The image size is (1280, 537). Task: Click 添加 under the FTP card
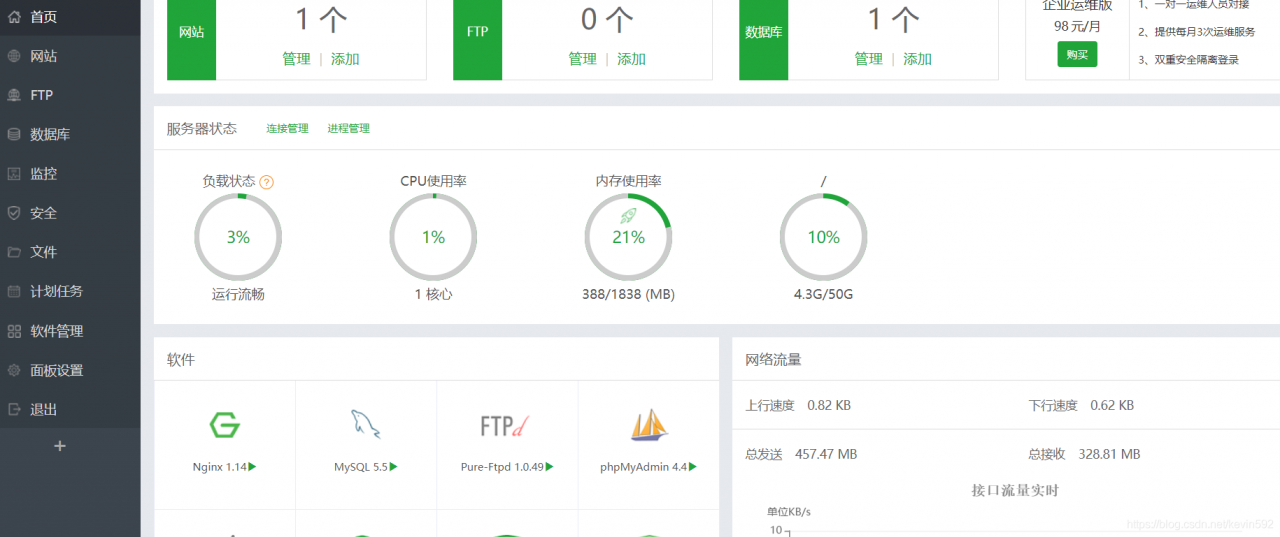[x=631, y=59]
